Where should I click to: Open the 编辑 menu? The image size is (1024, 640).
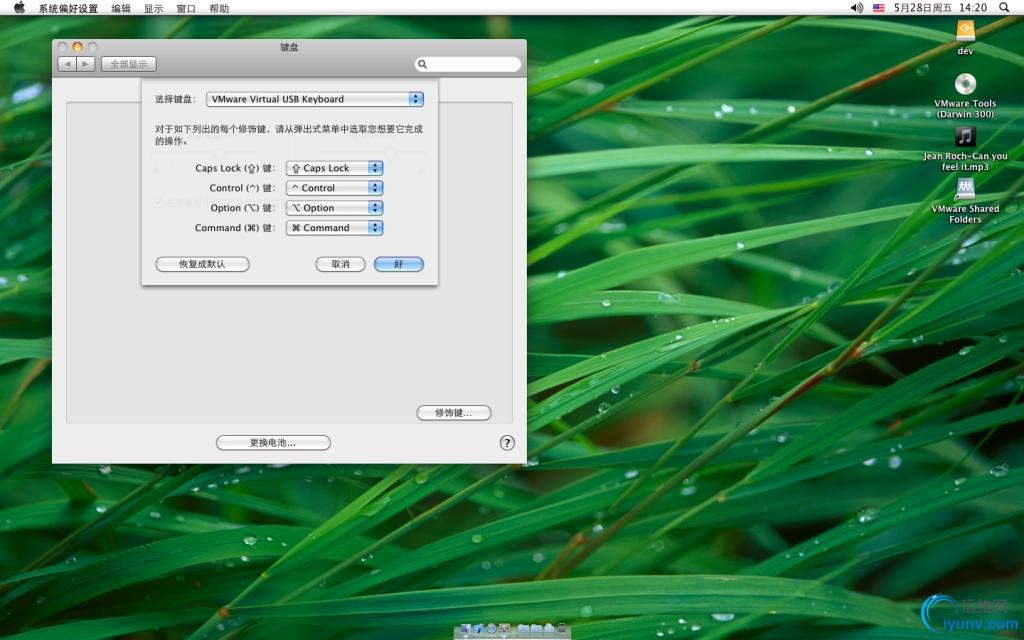pyautogui.click(x=121, y=8)
